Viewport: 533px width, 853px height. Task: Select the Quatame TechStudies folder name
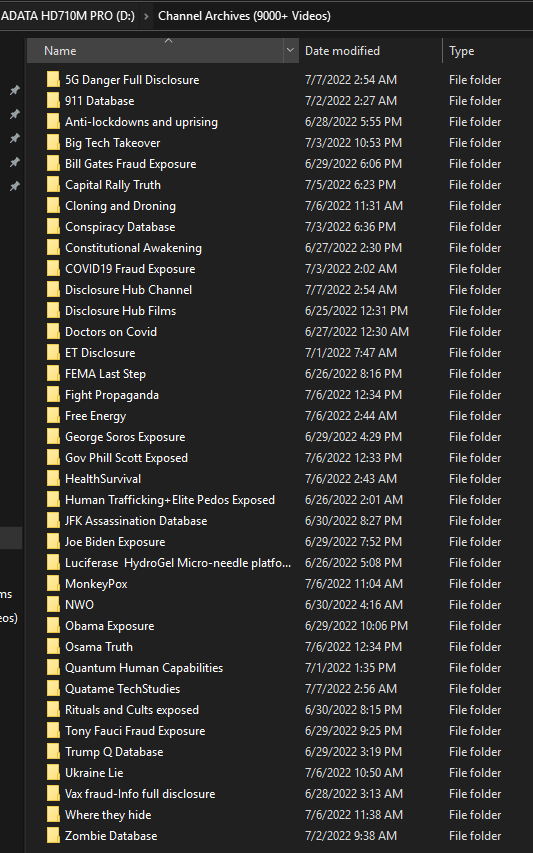coord(122,689)
